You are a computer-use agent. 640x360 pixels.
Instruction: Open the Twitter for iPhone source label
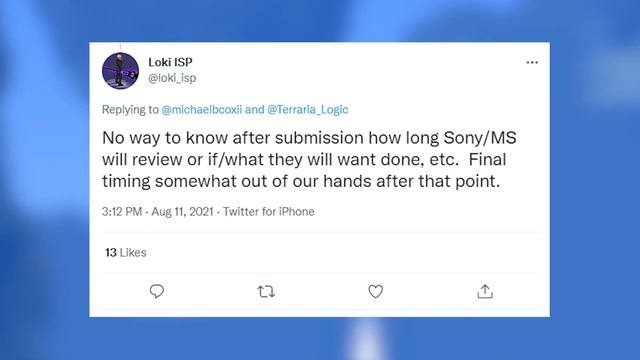pyautogui.click(x=269, y=211)
